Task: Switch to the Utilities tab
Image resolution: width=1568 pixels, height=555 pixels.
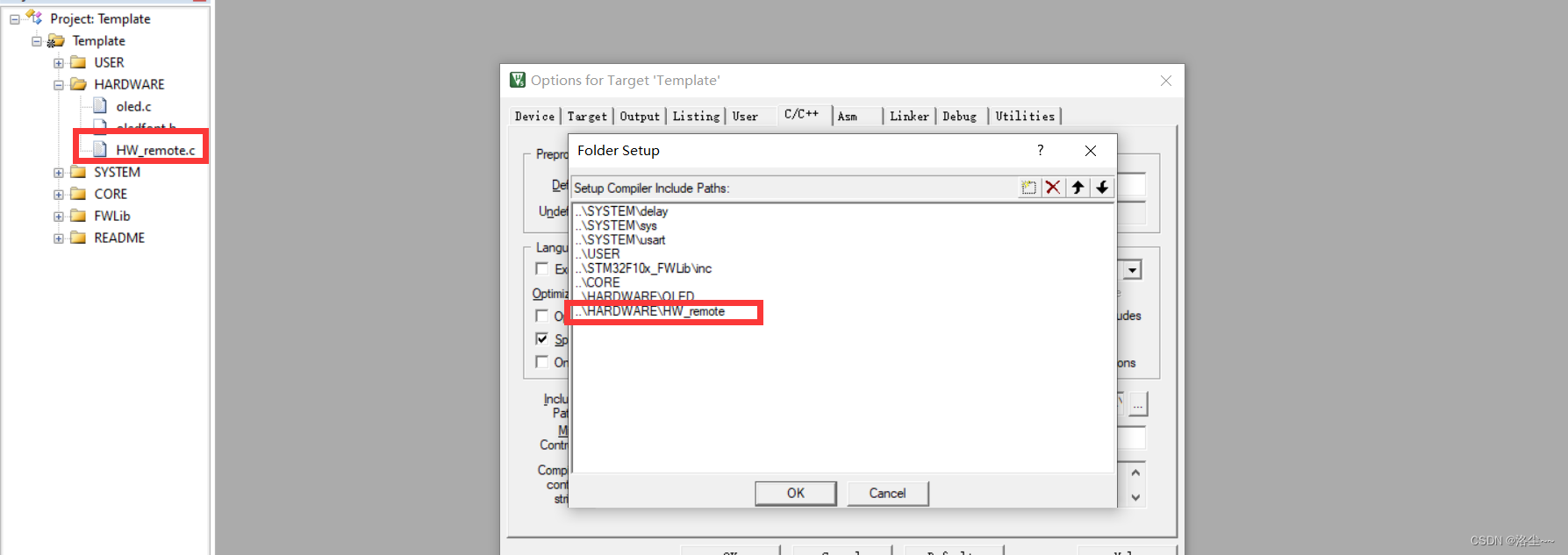Action: click(1025, 117)
